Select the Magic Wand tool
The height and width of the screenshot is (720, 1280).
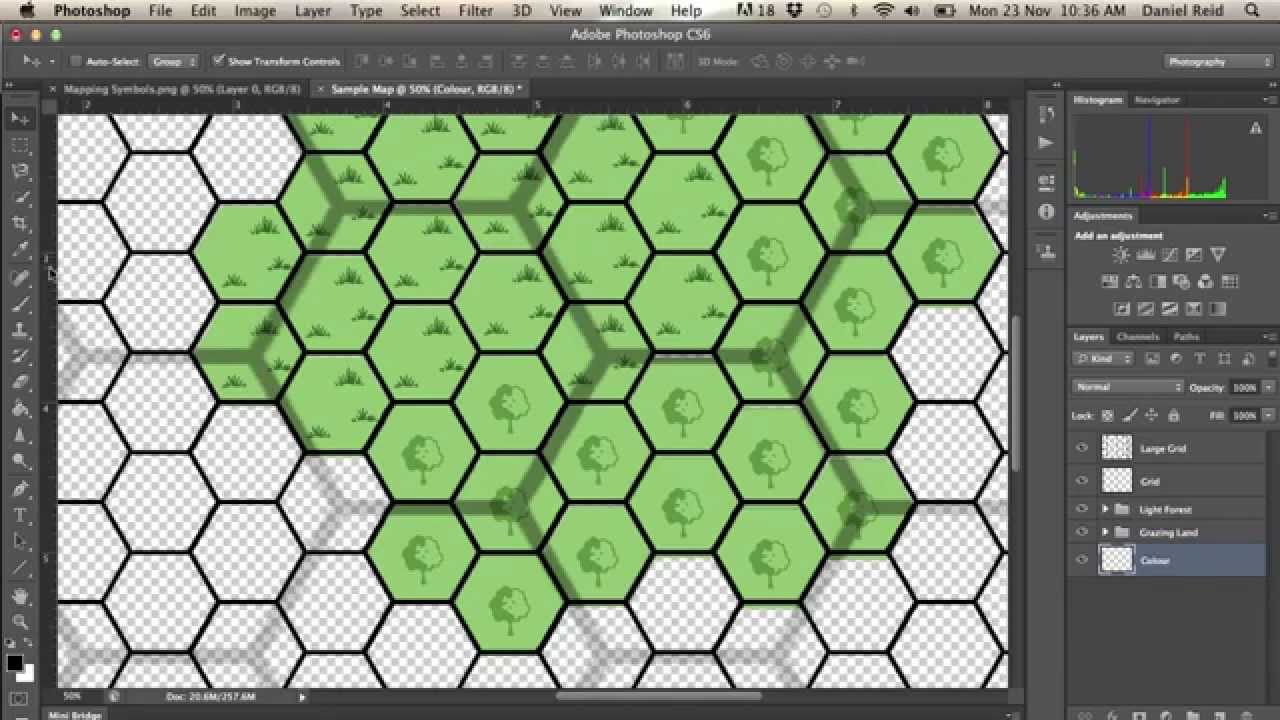[x=21, y=198]
